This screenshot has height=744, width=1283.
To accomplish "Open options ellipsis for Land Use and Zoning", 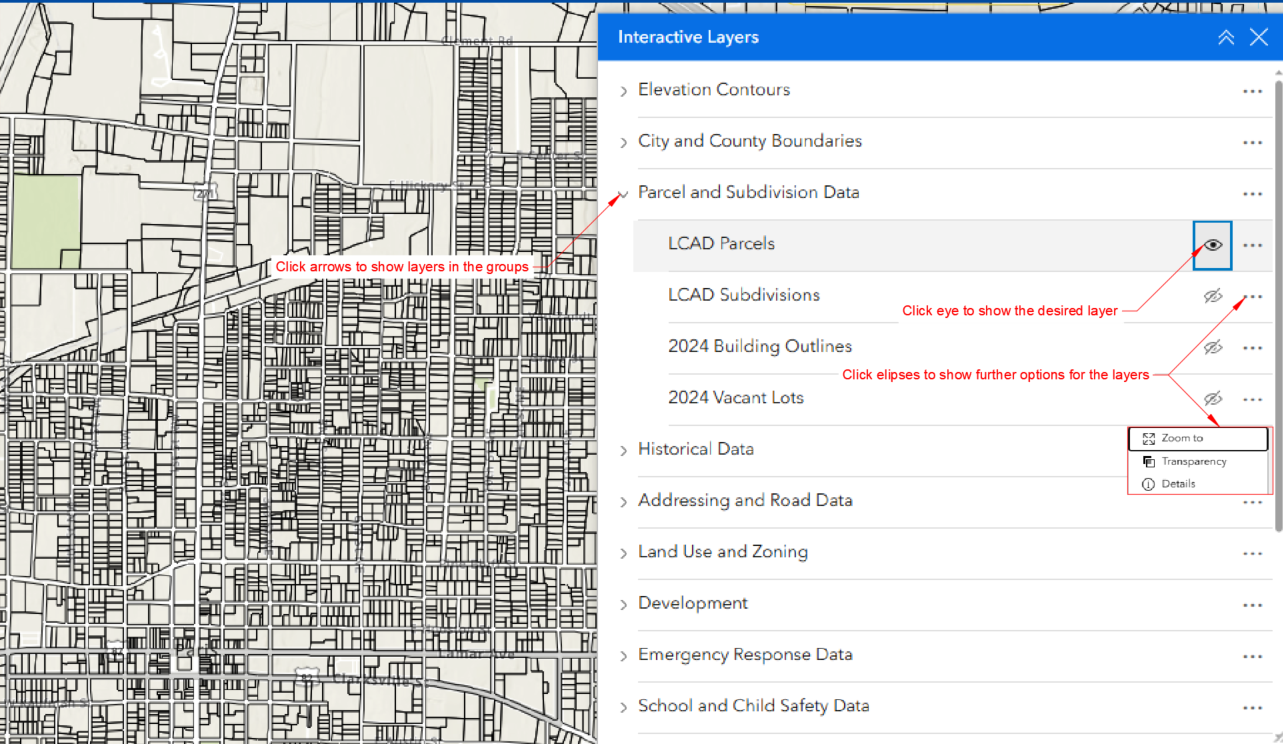I will pos(1252,553).
